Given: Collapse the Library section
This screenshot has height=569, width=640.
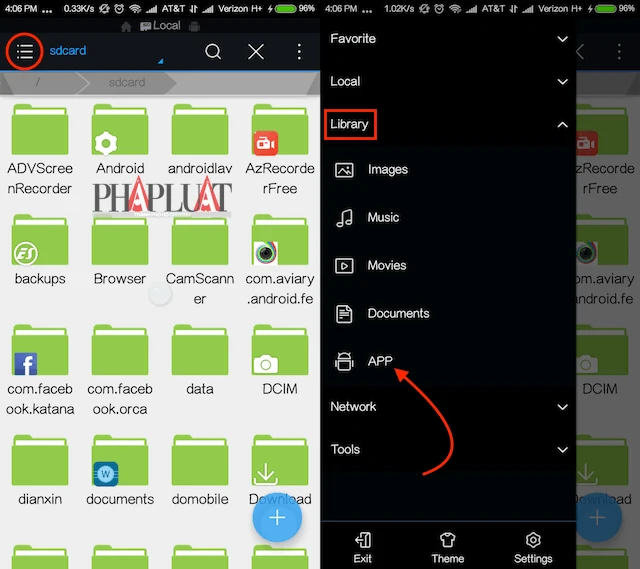Looking at the screenshot, I should (x=562, y=125).
